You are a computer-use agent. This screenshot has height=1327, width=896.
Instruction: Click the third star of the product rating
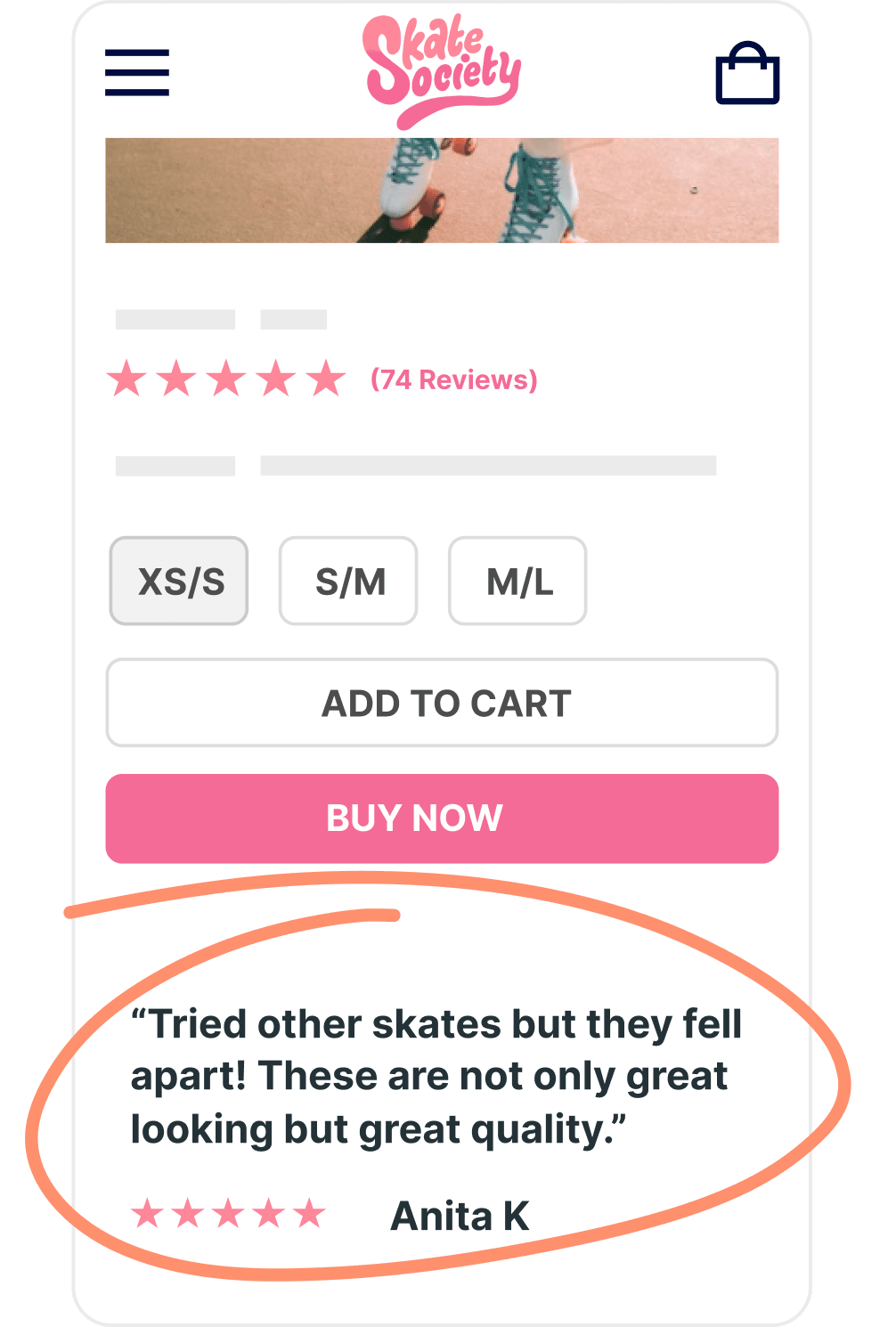(x=227, y=379)
